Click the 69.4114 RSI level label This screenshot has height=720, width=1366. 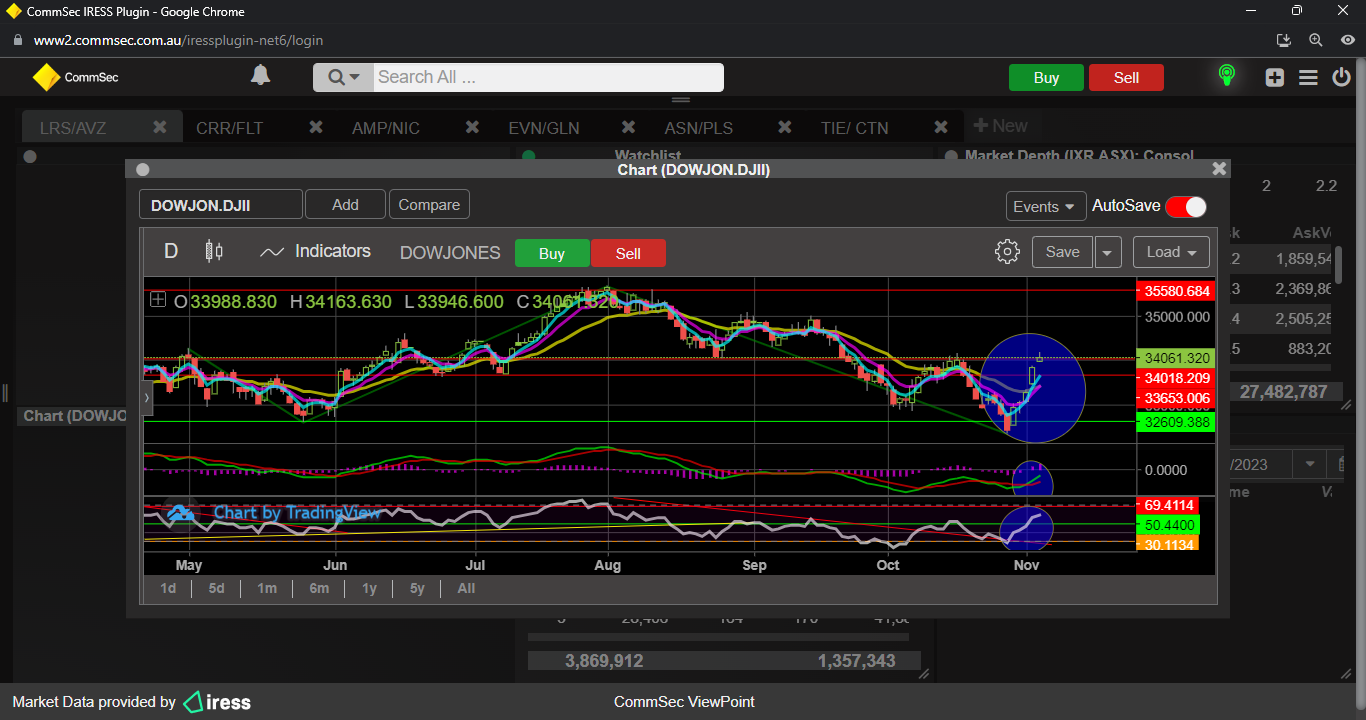click(x=1167, y=506)
